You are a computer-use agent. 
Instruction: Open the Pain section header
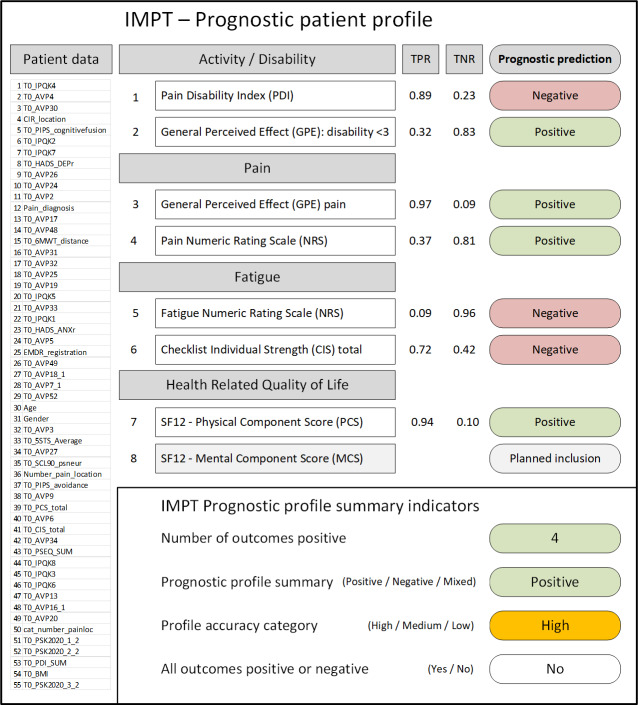tap(258, 168)
